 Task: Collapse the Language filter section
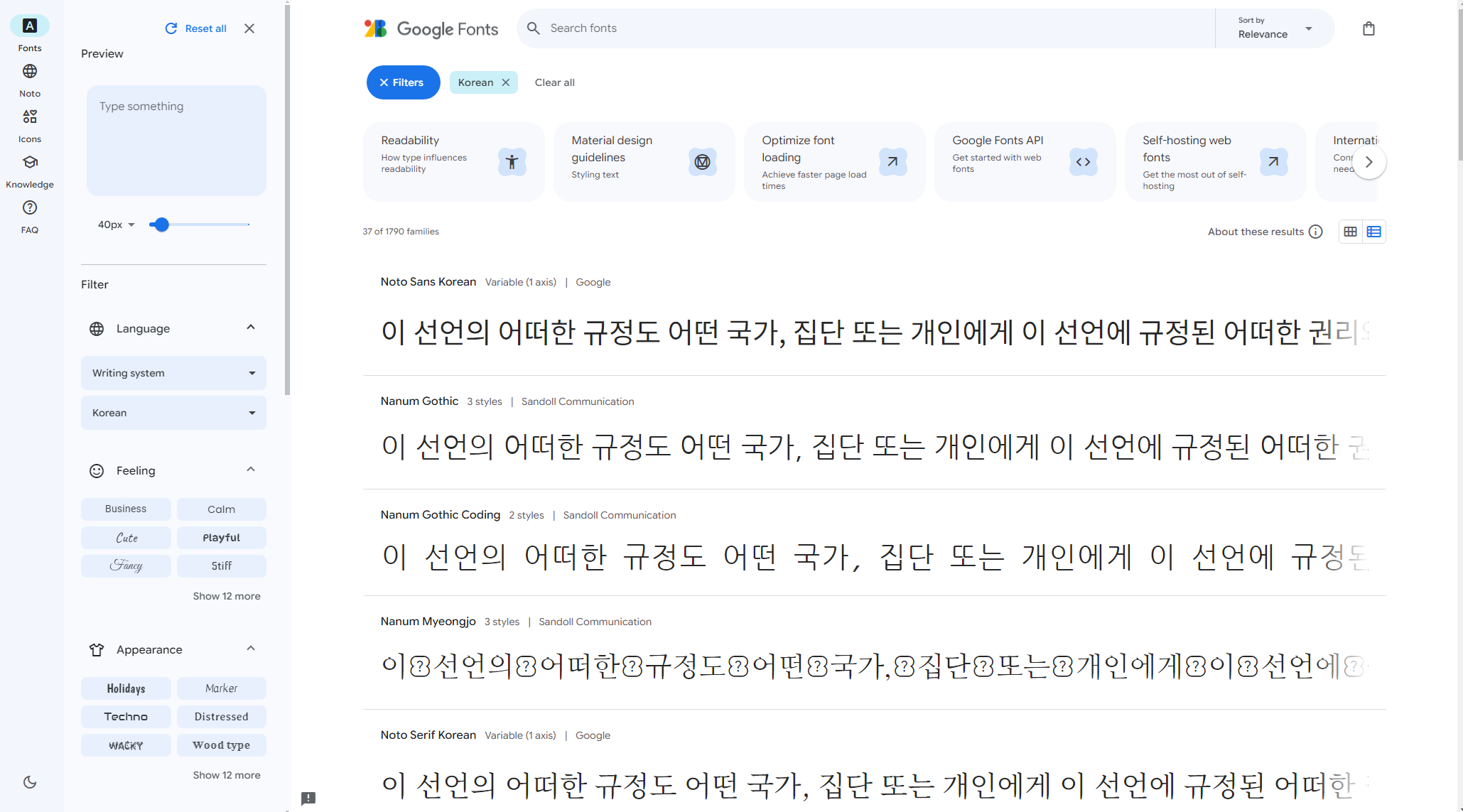coord(250,327)
